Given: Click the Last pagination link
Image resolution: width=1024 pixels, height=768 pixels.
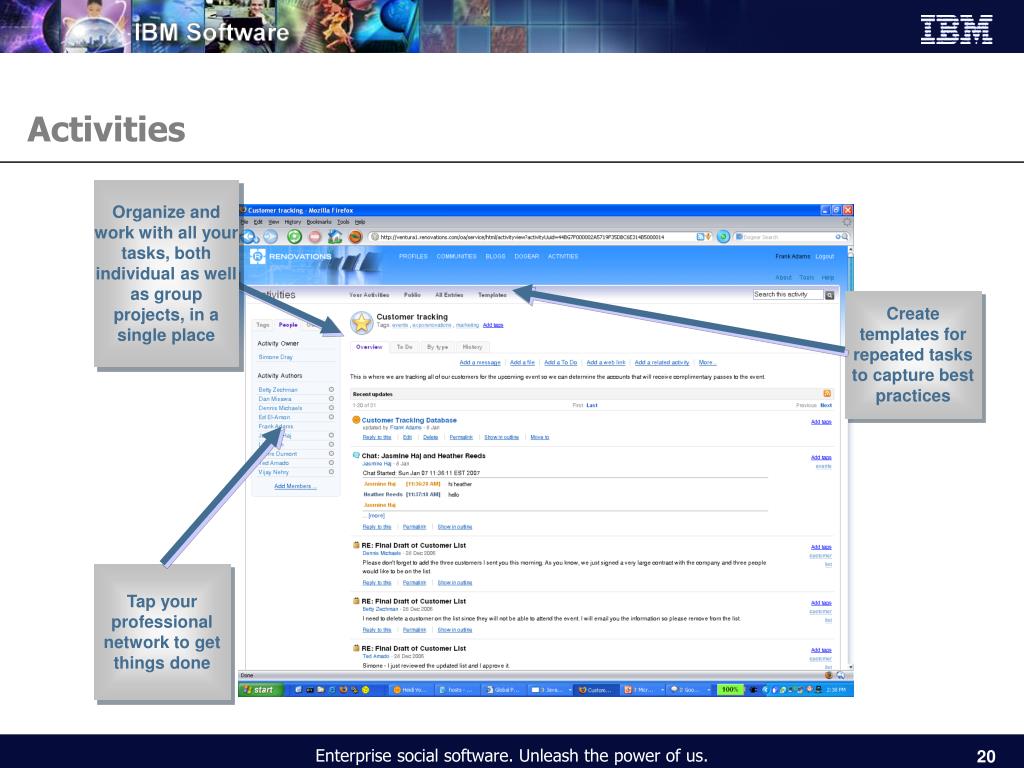Looking at the screenshot, I should click(592, 406).
